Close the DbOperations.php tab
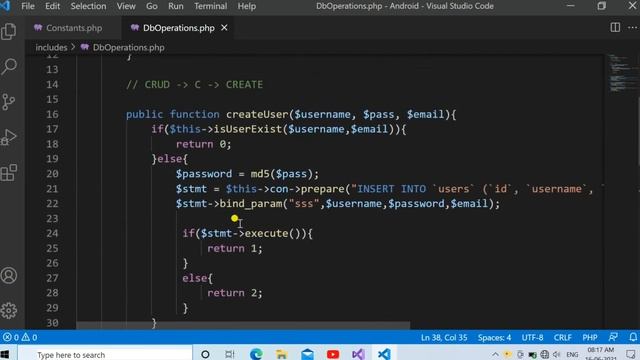The width and height of the screenshot is (640, 360). pos(224,28)
